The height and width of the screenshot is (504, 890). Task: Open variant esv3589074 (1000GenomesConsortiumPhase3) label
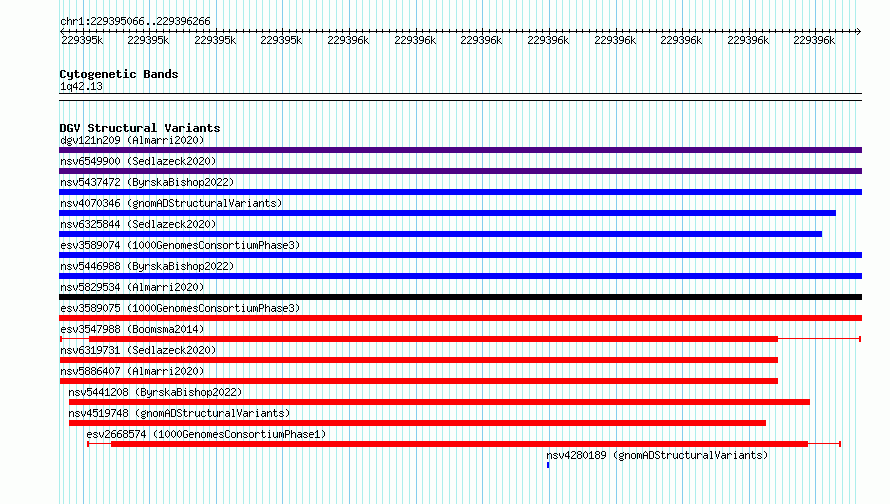click(180, 245)
